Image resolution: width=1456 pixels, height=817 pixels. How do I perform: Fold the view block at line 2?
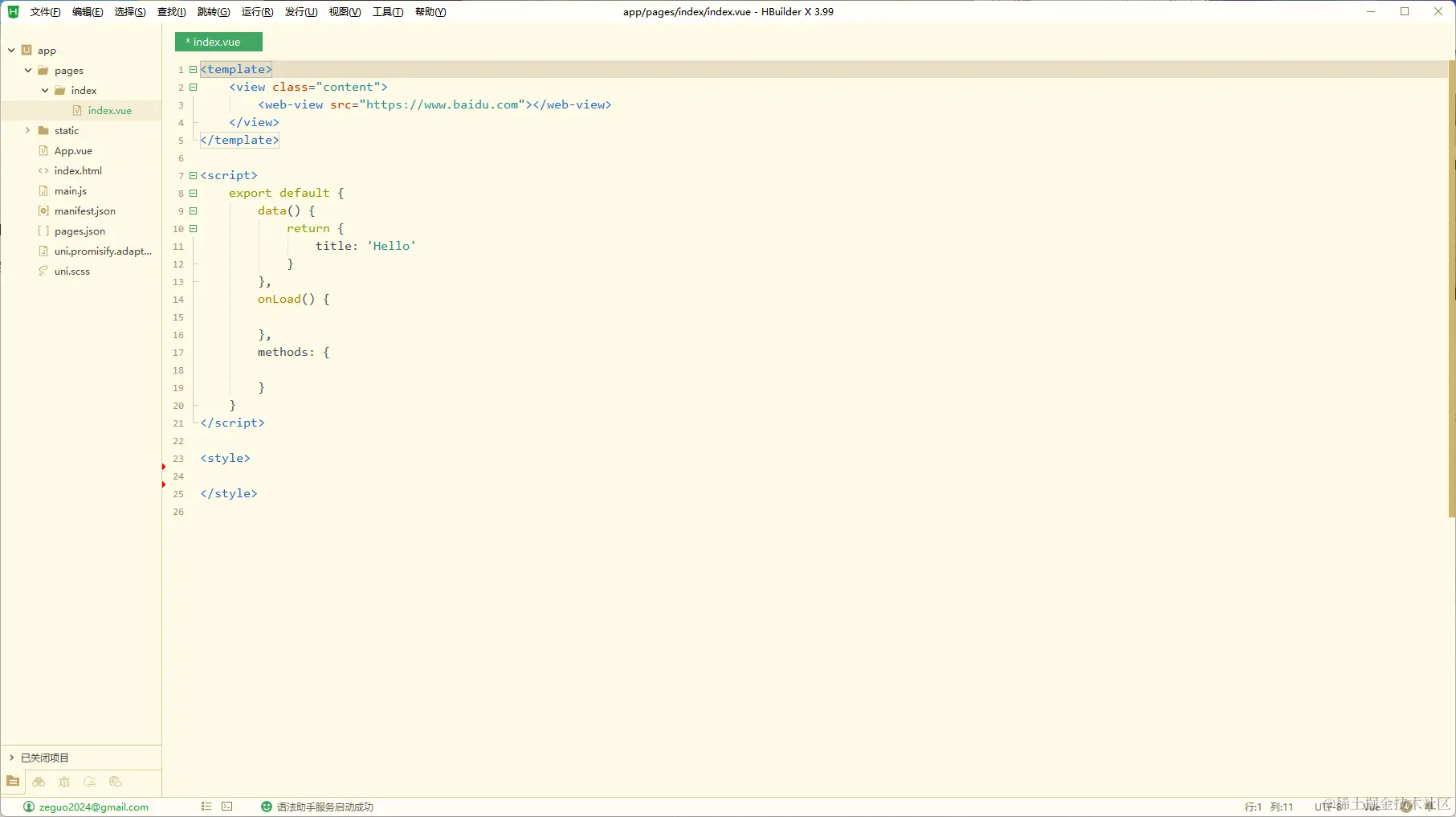[193, 88]
